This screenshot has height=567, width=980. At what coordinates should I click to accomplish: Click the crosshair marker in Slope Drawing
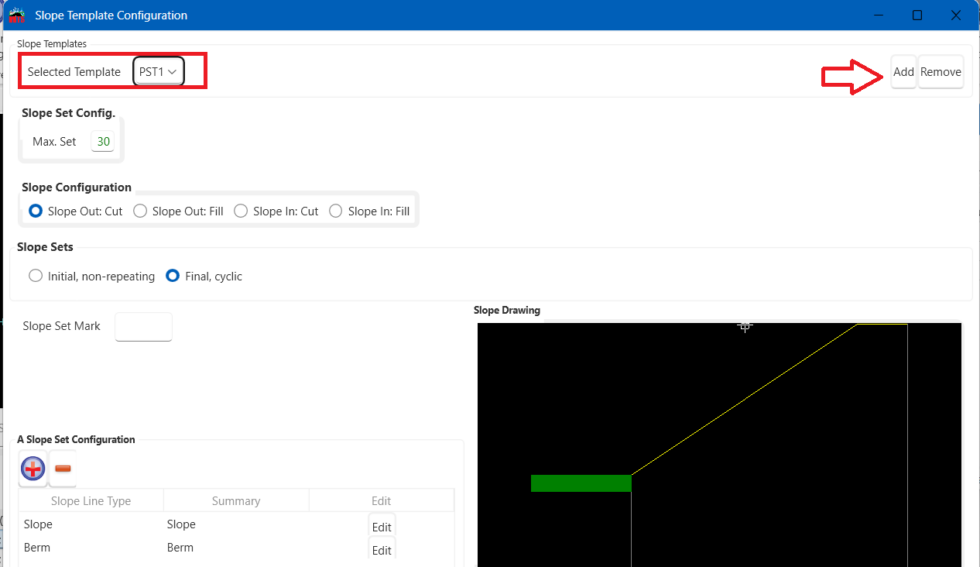[744, 326]
